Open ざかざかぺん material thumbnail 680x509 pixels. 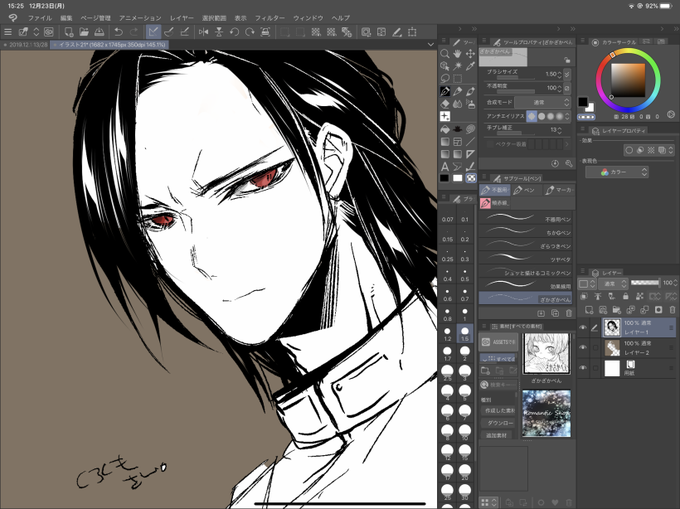point(546,354)
